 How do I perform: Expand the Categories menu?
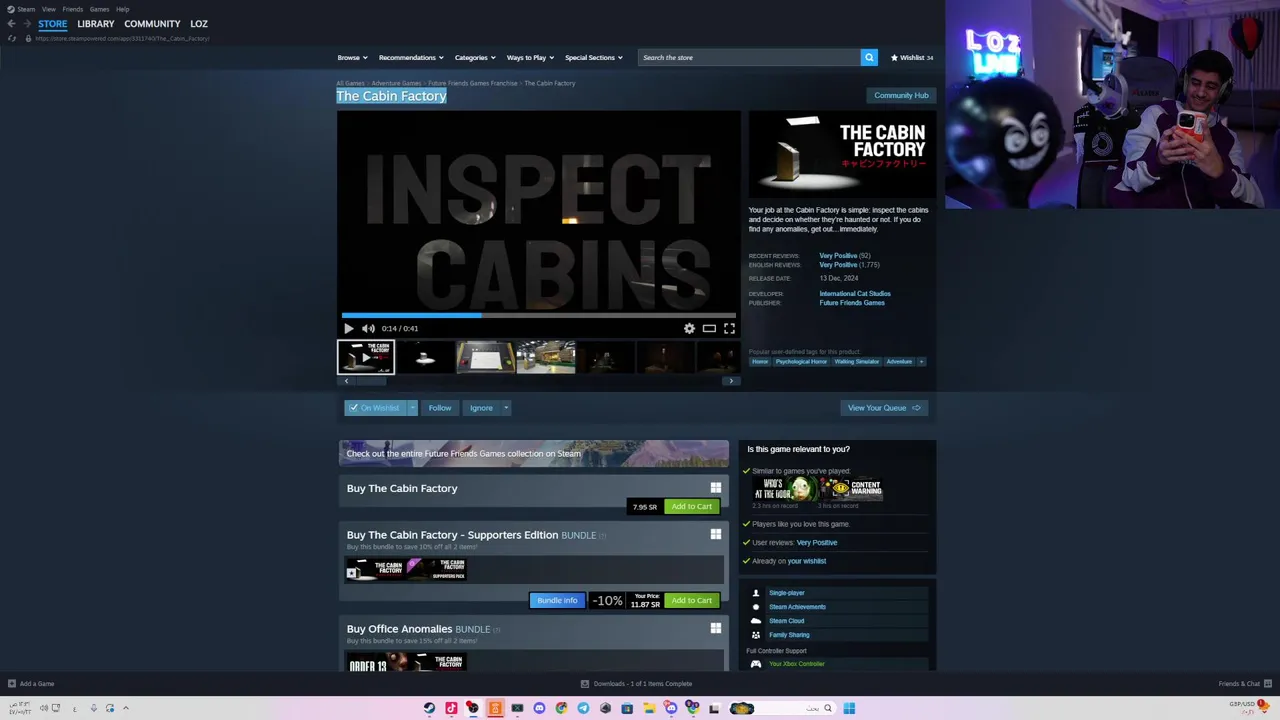pyautogui.click(x=474, y=57)
